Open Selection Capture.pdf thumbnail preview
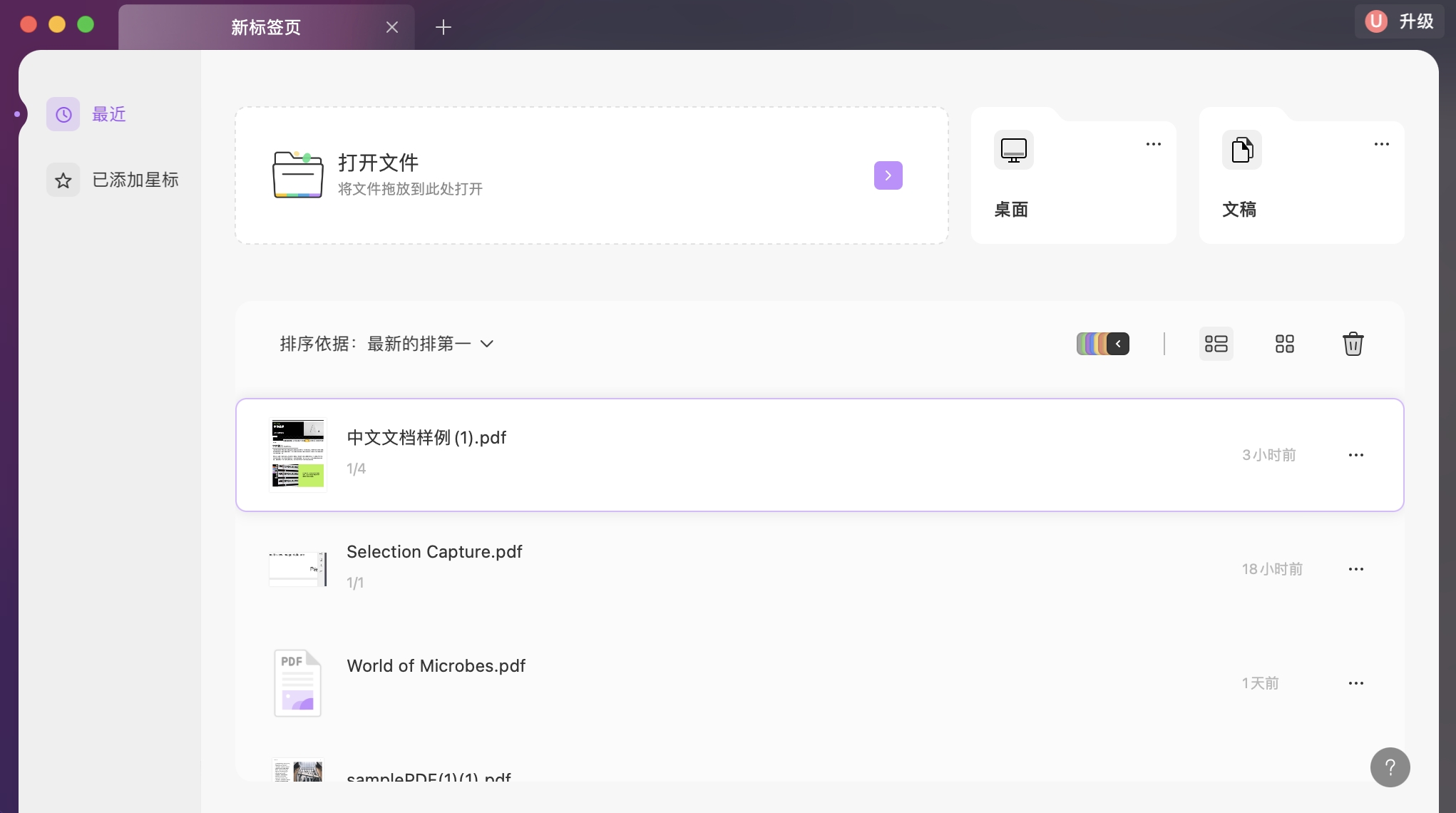The height and width of the screenshot is (813, 1456). pos(297,568)
